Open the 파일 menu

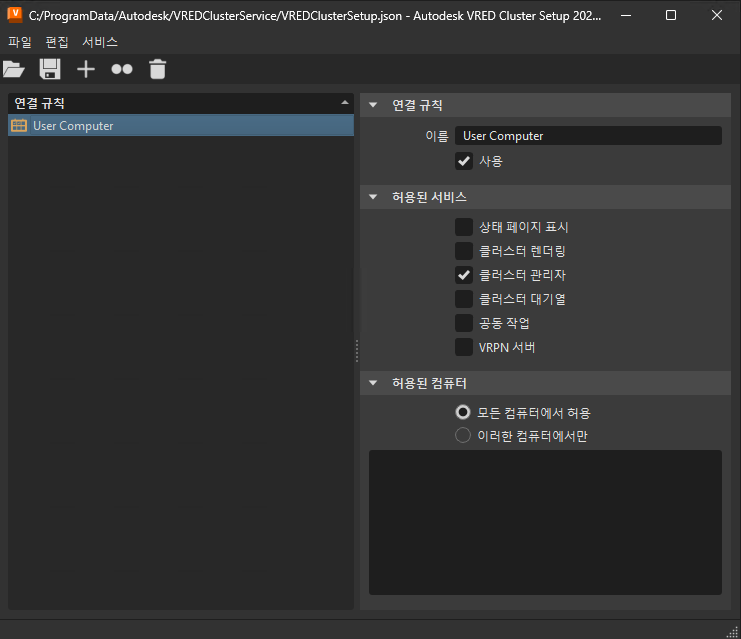pos(20,42)
